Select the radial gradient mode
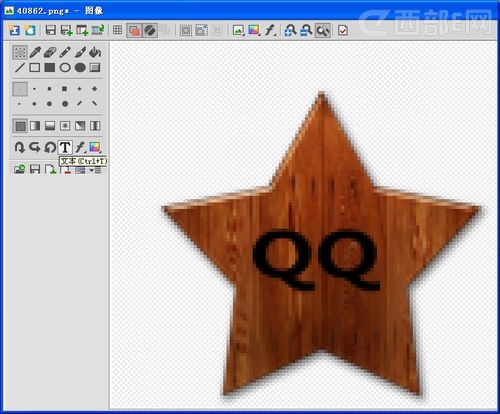This screenshot has height=414, width=500. click(x=65, y=126)
